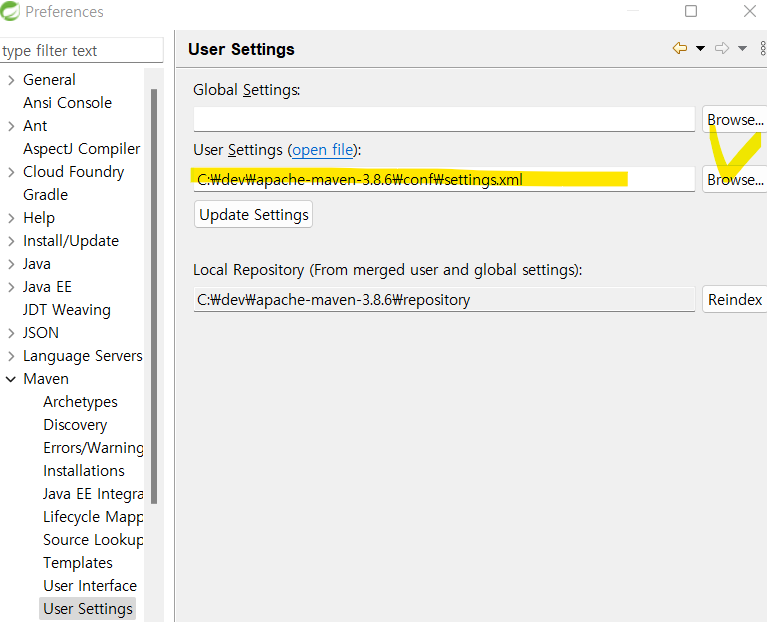Expand the Language Servers node
Image resolution: width=767 pixels, height=622 pixels.
point(11,355)
